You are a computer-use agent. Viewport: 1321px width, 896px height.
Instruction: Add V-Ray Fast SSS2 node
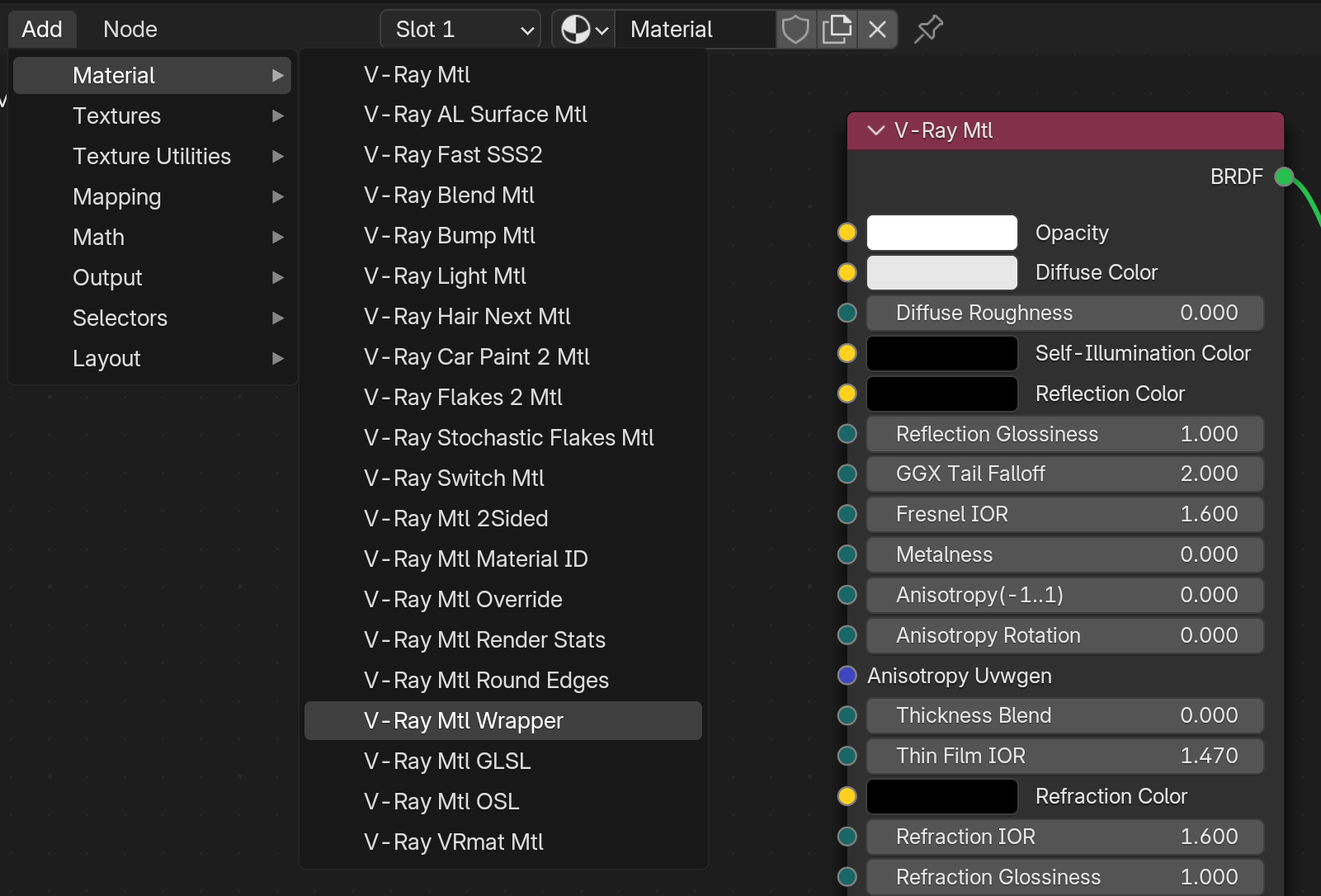coord(503,155)
